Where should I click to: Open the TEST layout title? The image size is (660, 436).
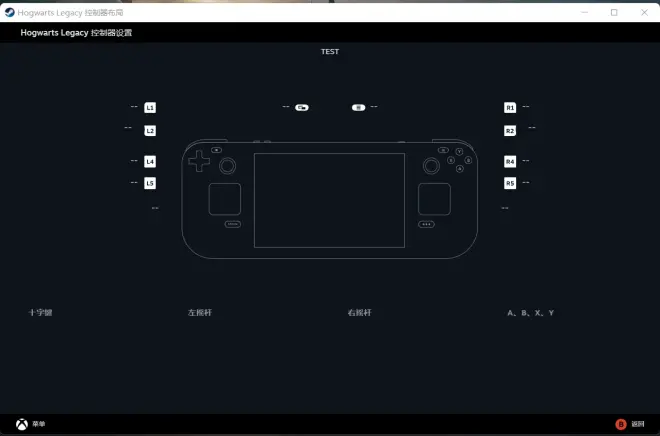coord(330,52)
